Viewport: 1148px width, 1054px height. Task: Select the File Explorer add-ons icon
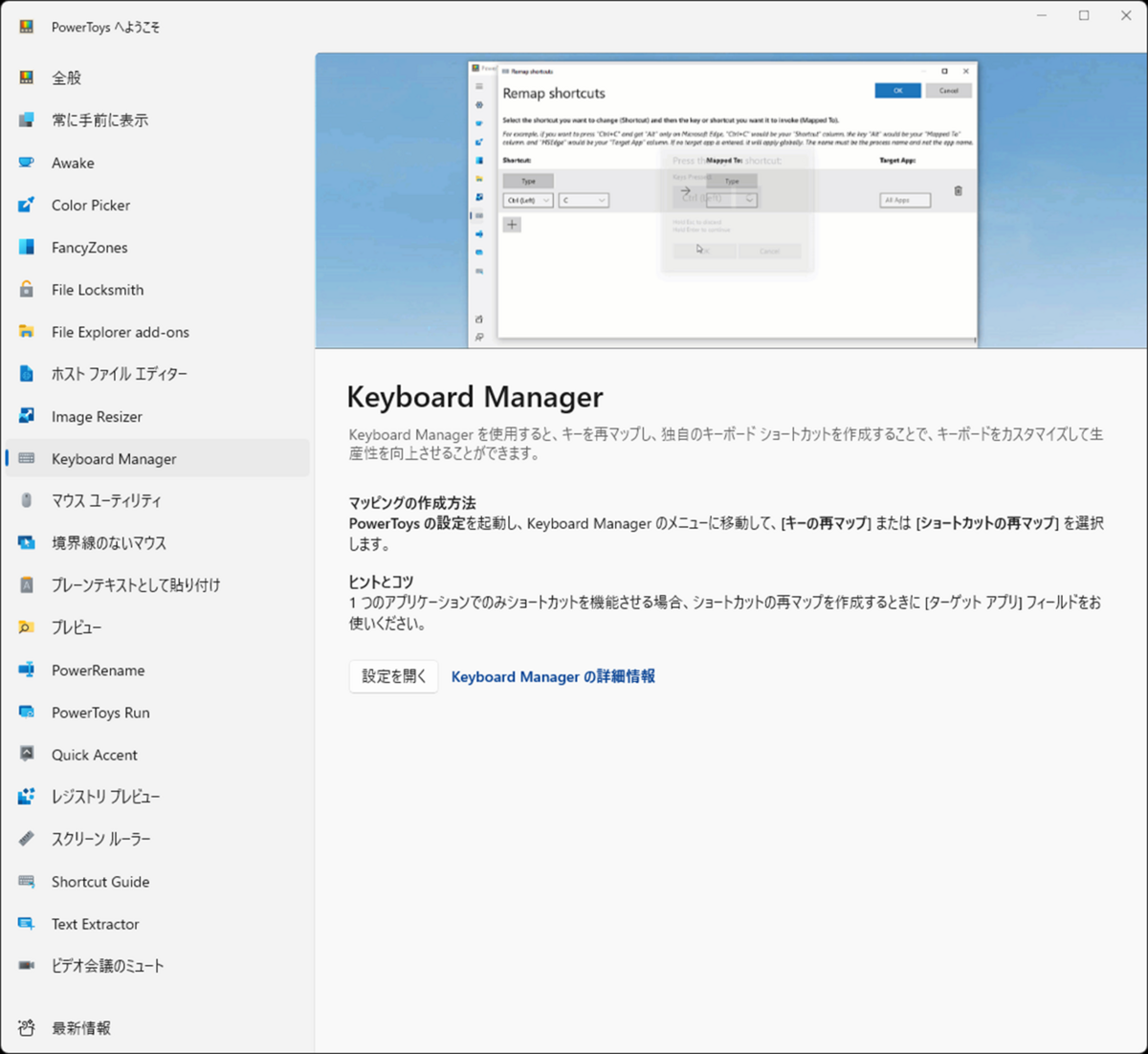tap(27, 332)
